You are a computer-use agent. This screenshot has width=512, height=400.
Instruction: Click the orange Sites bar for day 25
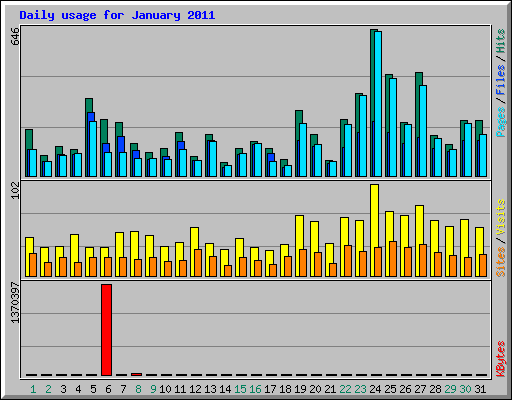(x=393, y=259)
